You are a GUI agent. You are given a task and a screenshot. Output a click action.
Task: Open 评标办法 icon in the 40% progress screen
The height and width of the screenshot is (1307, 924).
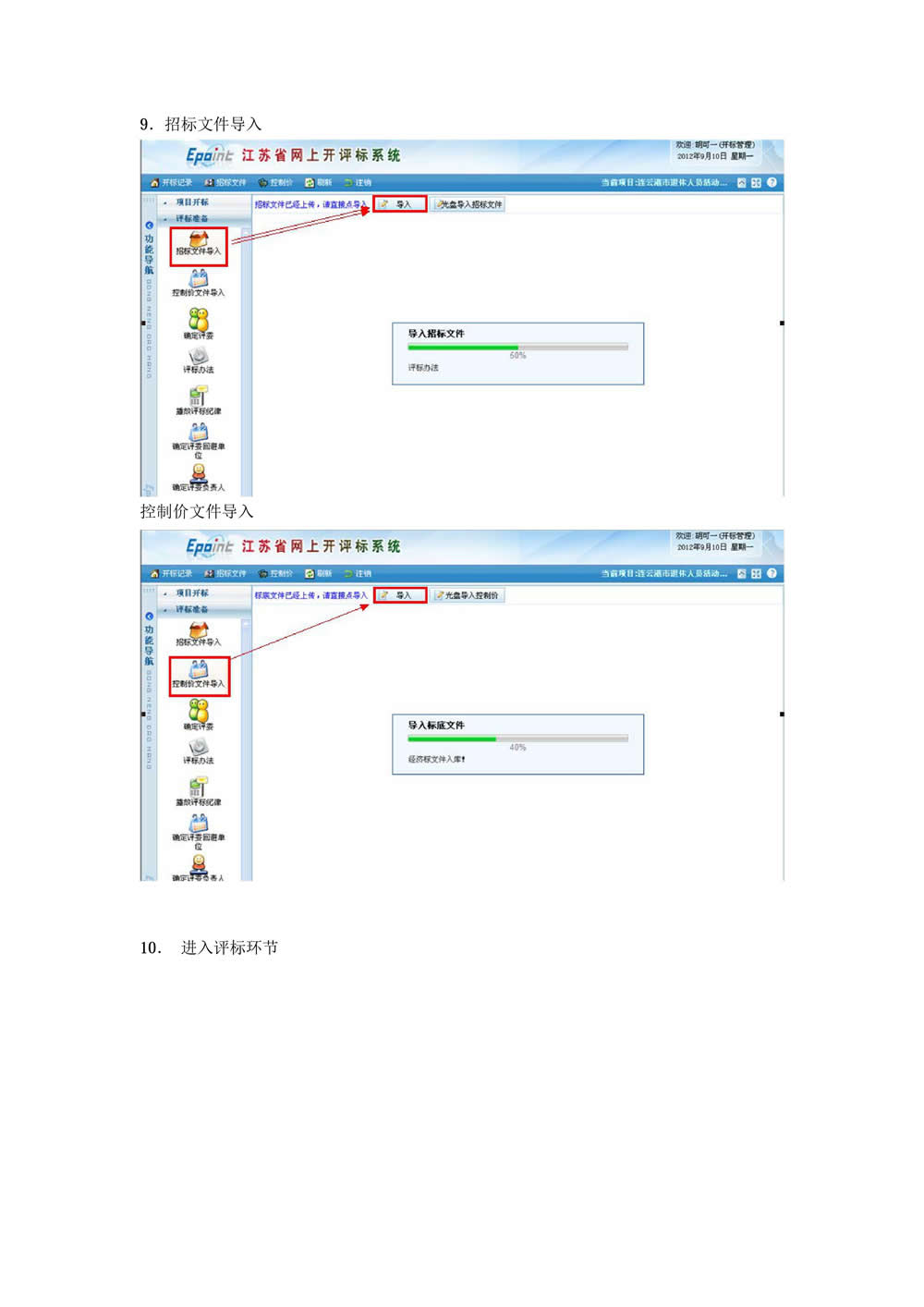199,750
